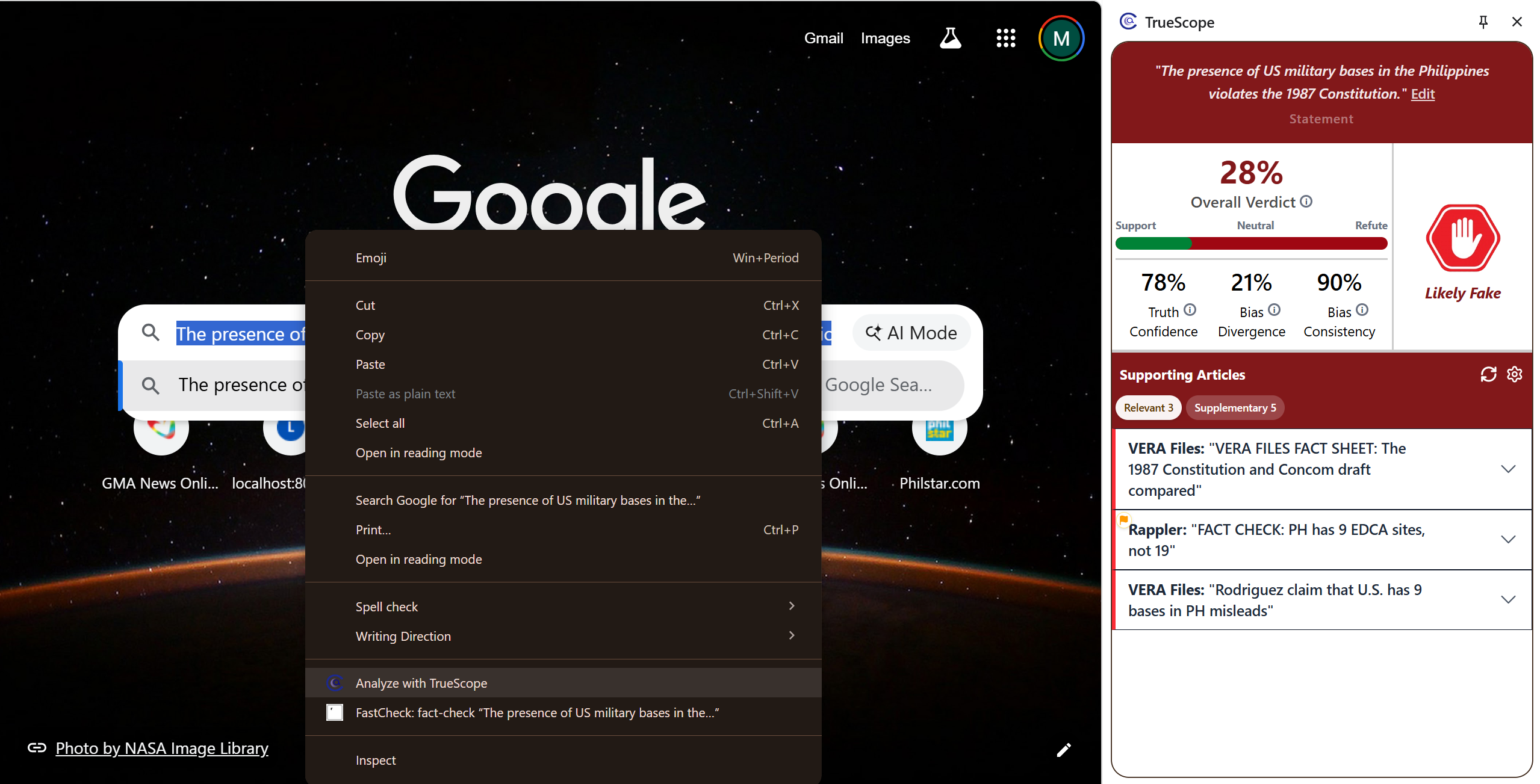Select Copy in the context menu
Image resolution: width=1540 pixels, height=784 pixels.
564,335
